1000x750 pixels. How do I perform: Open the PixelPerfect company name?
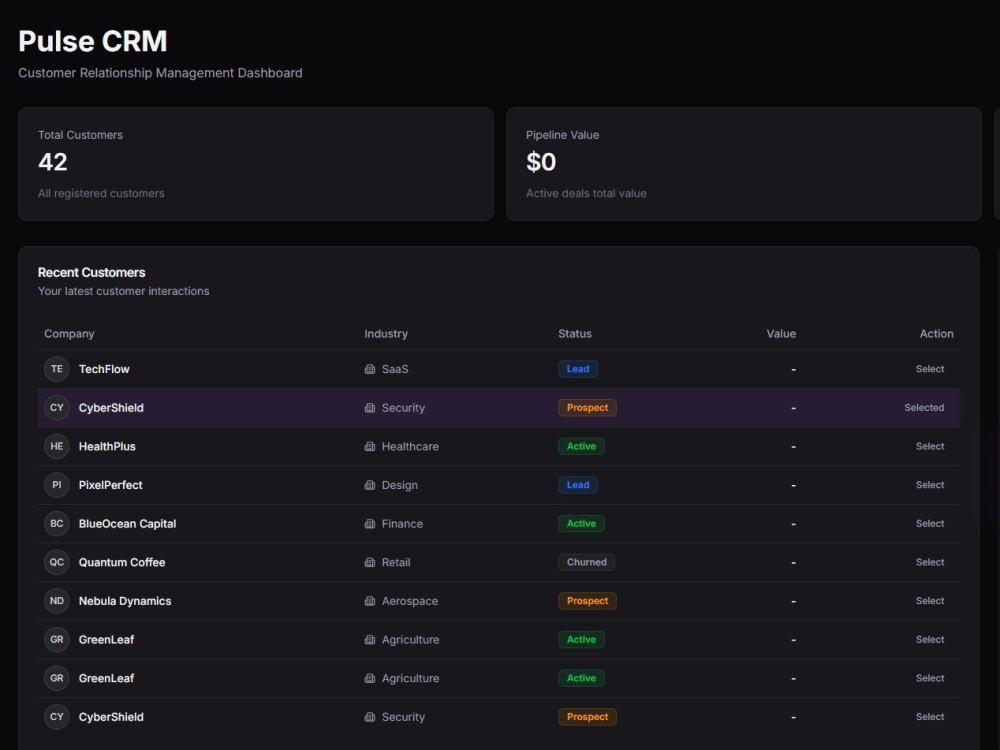coord(110,485)
